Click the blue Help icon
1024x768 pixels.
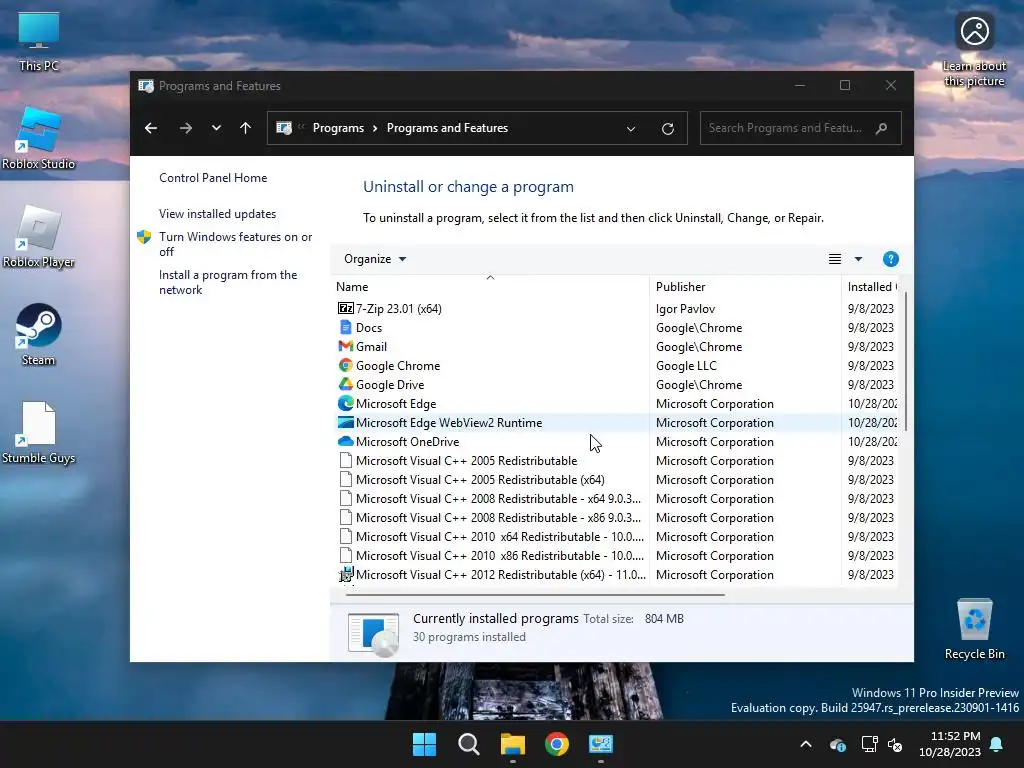890,259
